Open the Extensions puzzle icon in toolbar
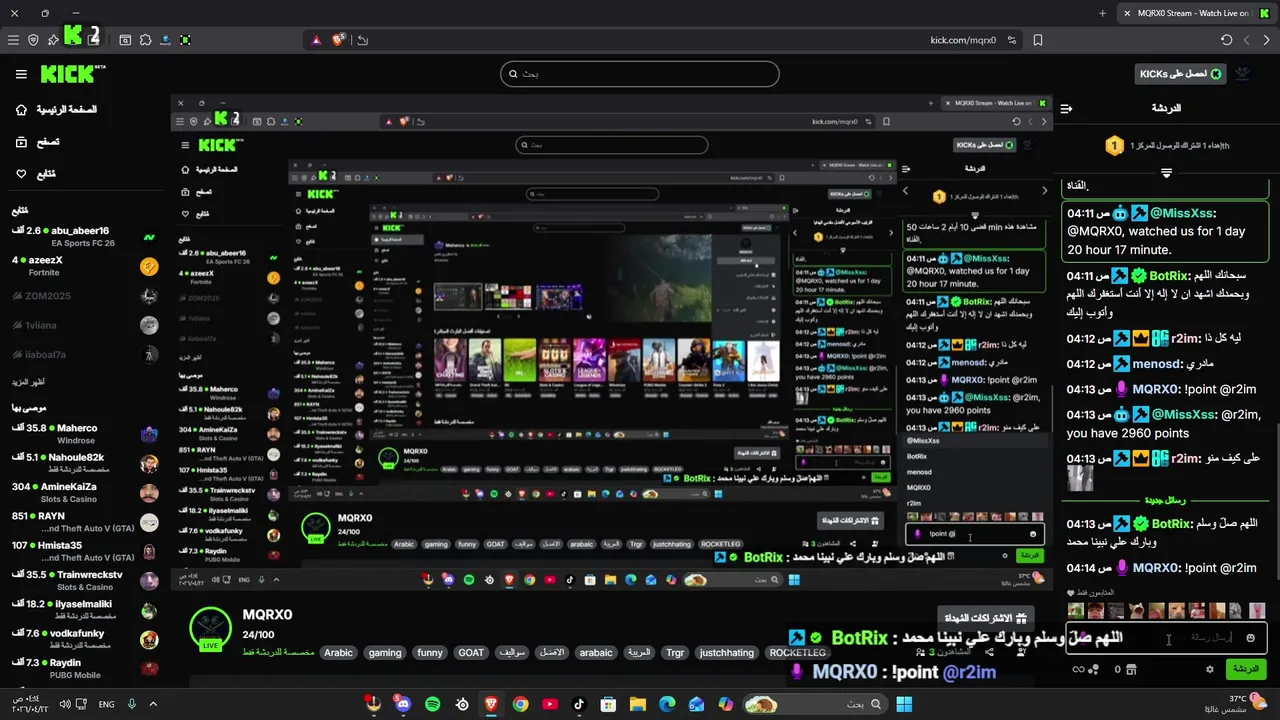Image resolution: width=1280 pixels, height=720 pixels. click(145, 40)
